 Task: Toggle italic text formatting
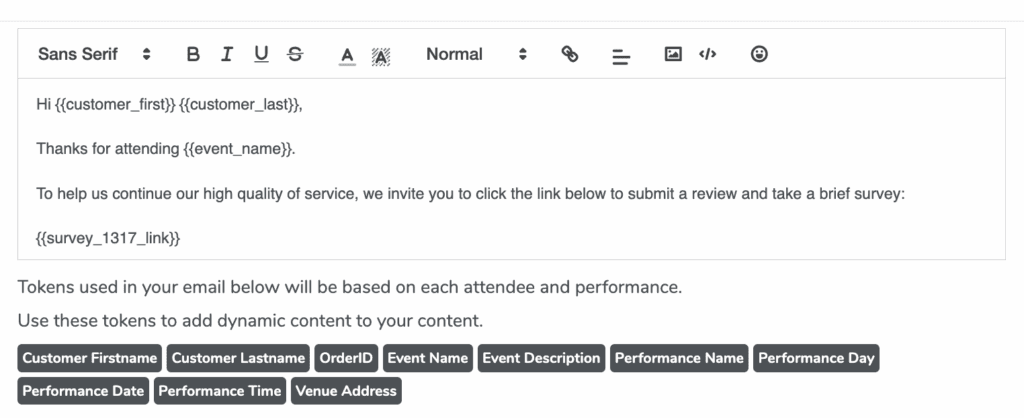click(x=227, y=55)
